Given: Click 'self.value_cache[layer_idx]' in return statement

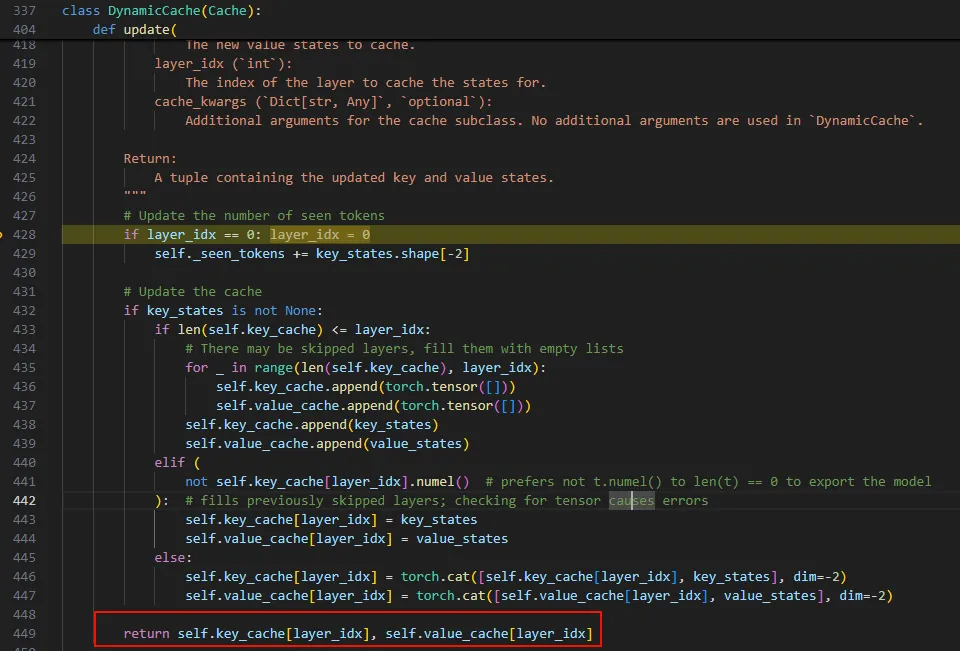Looking at the screenshot, I should tap(489, 633).
